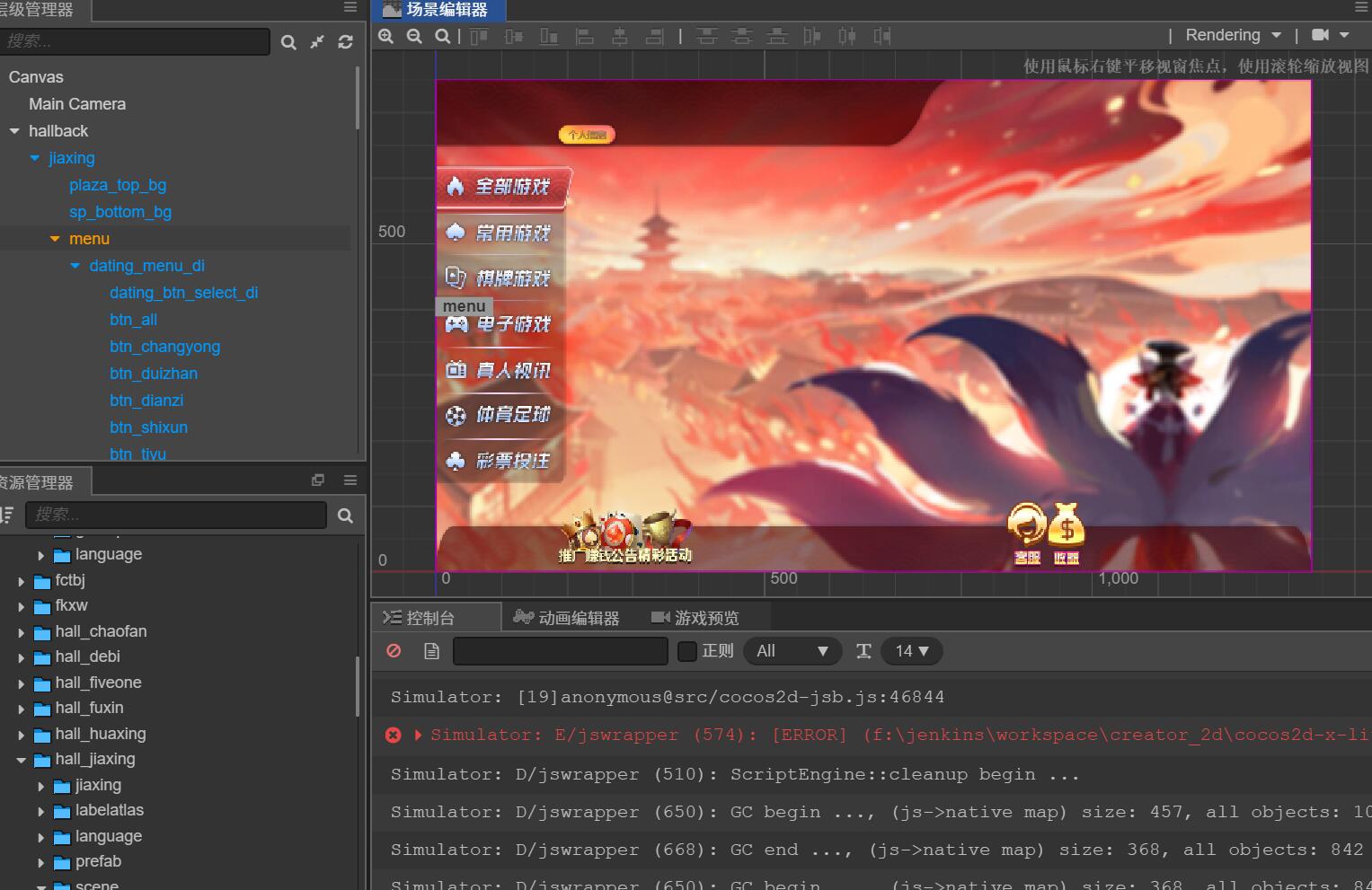
Task: Click in the console filter field
Action: point(561,651)
